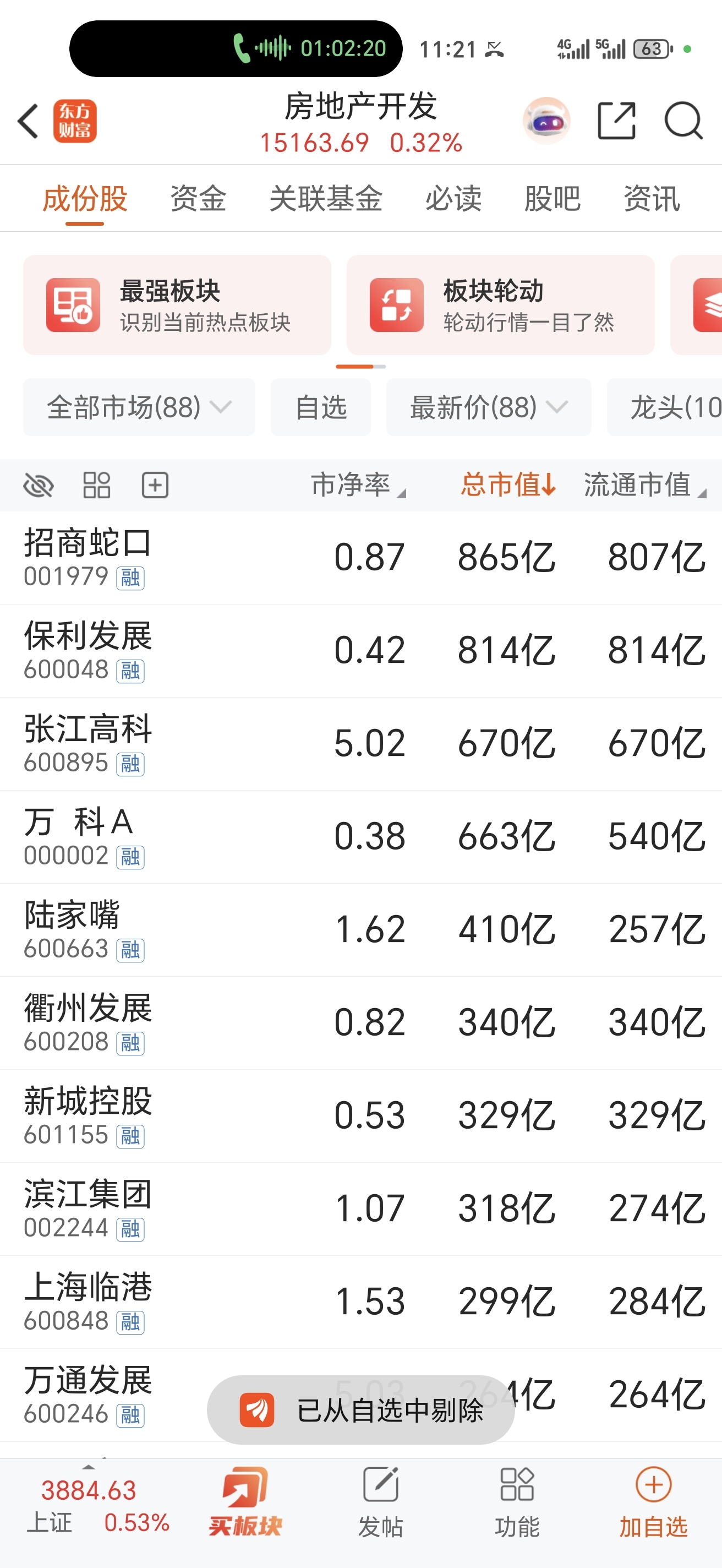Tap the 融 badge for 新城控股
This screenshot has width=722, height=1568.
coord(130,1136)
